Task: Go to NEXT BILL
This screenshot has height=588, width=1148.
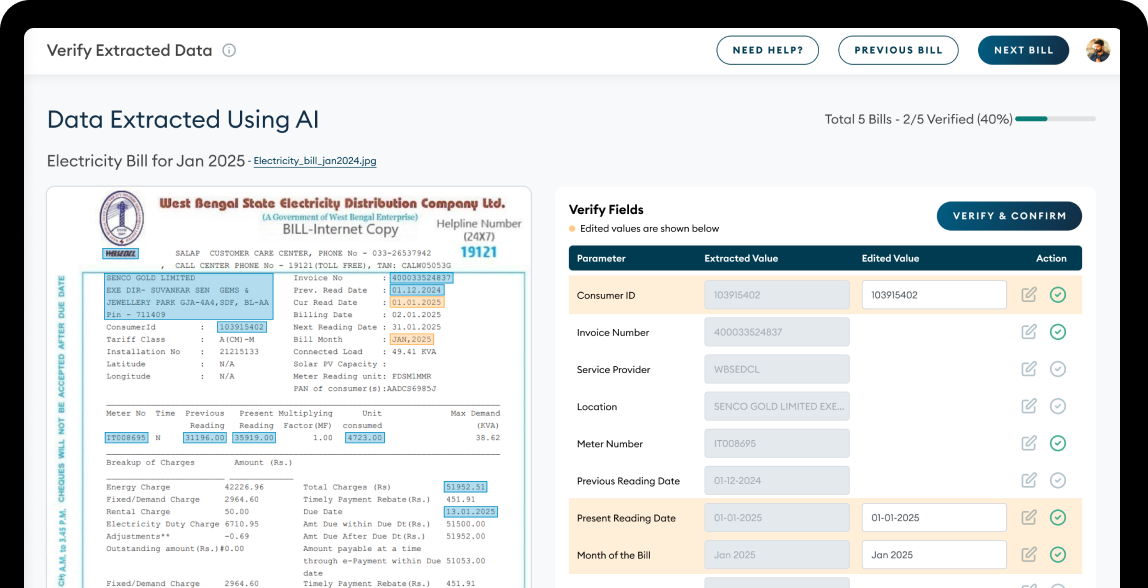Action: (x=1023, y=49)
